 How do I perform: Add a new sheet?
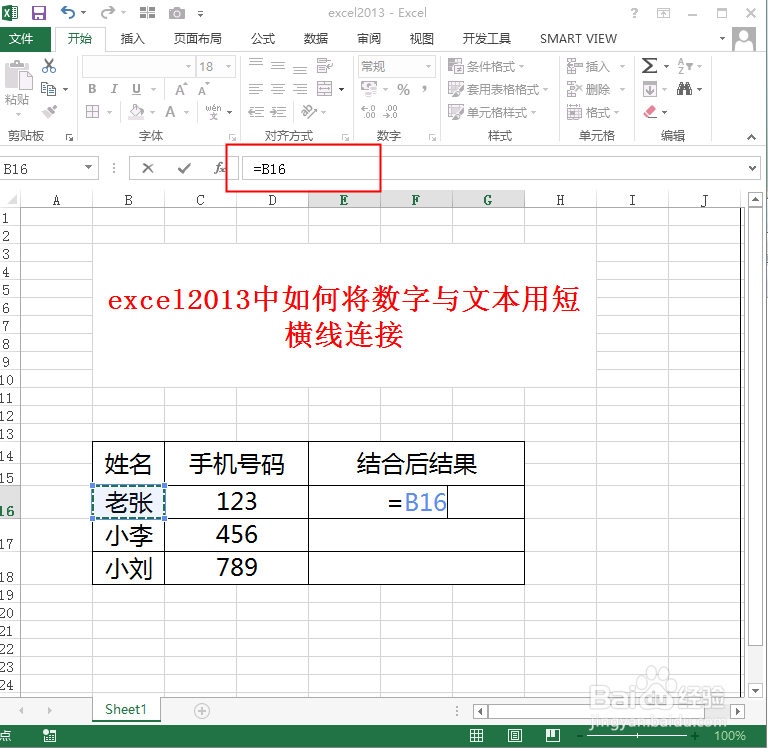coord(202,710)
